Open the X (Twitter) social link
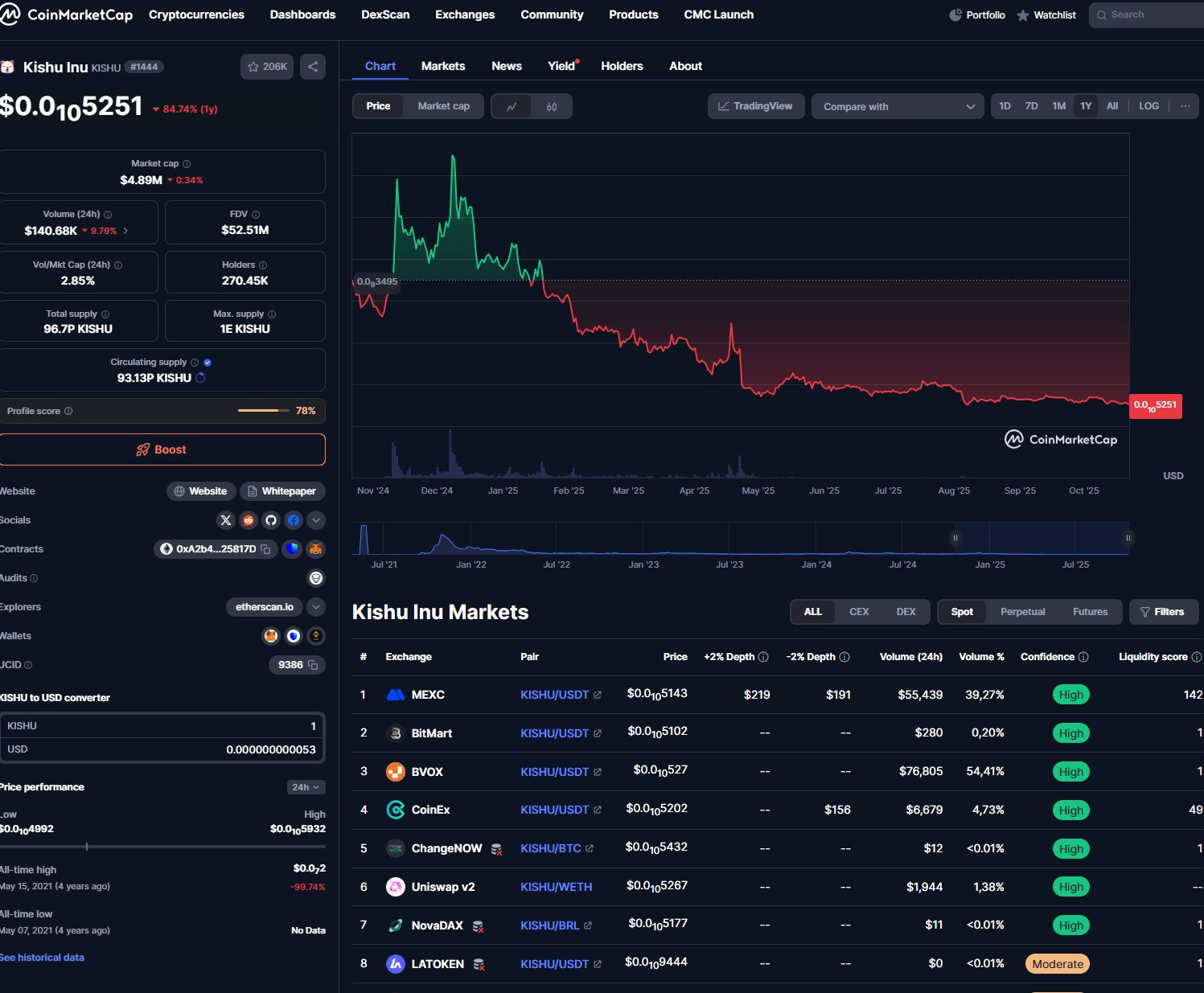 tap(226, 520)
